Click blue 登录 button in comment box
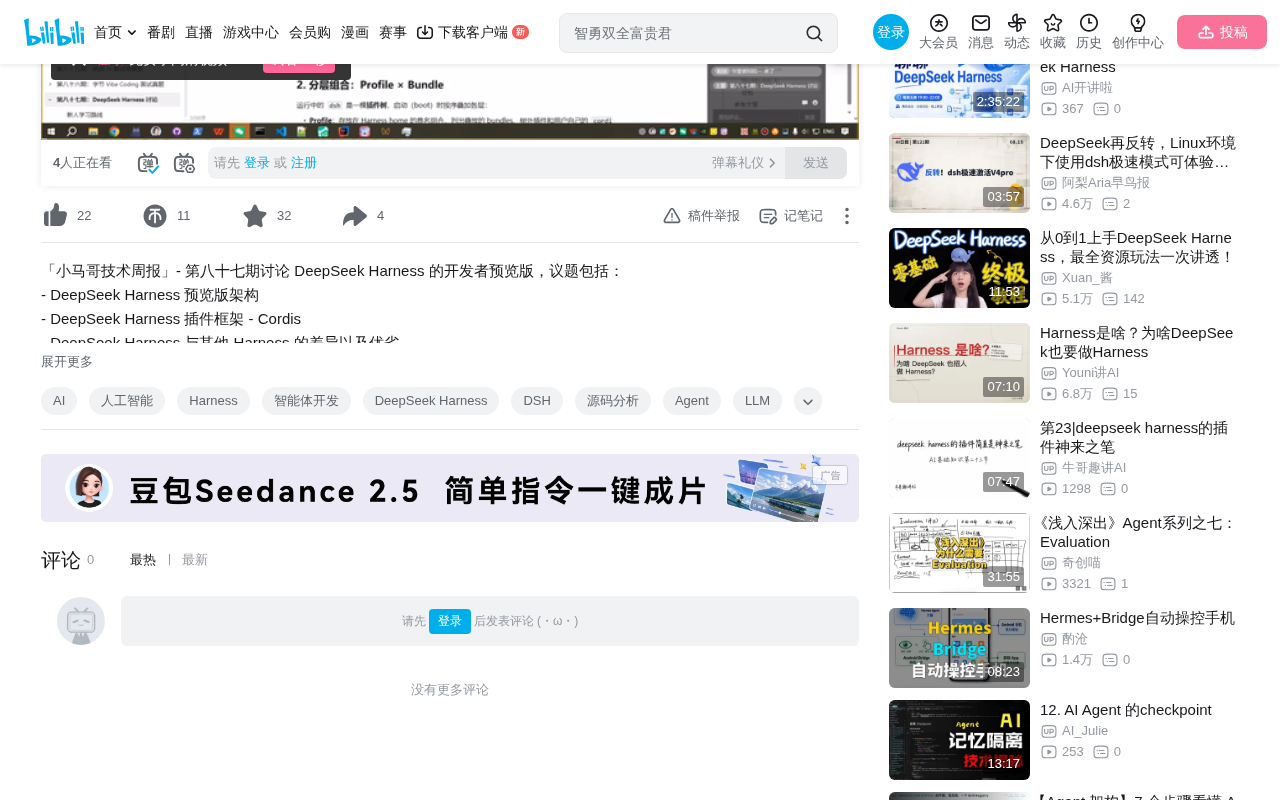The image size is (1280, 800). click(x=450, y=621)
